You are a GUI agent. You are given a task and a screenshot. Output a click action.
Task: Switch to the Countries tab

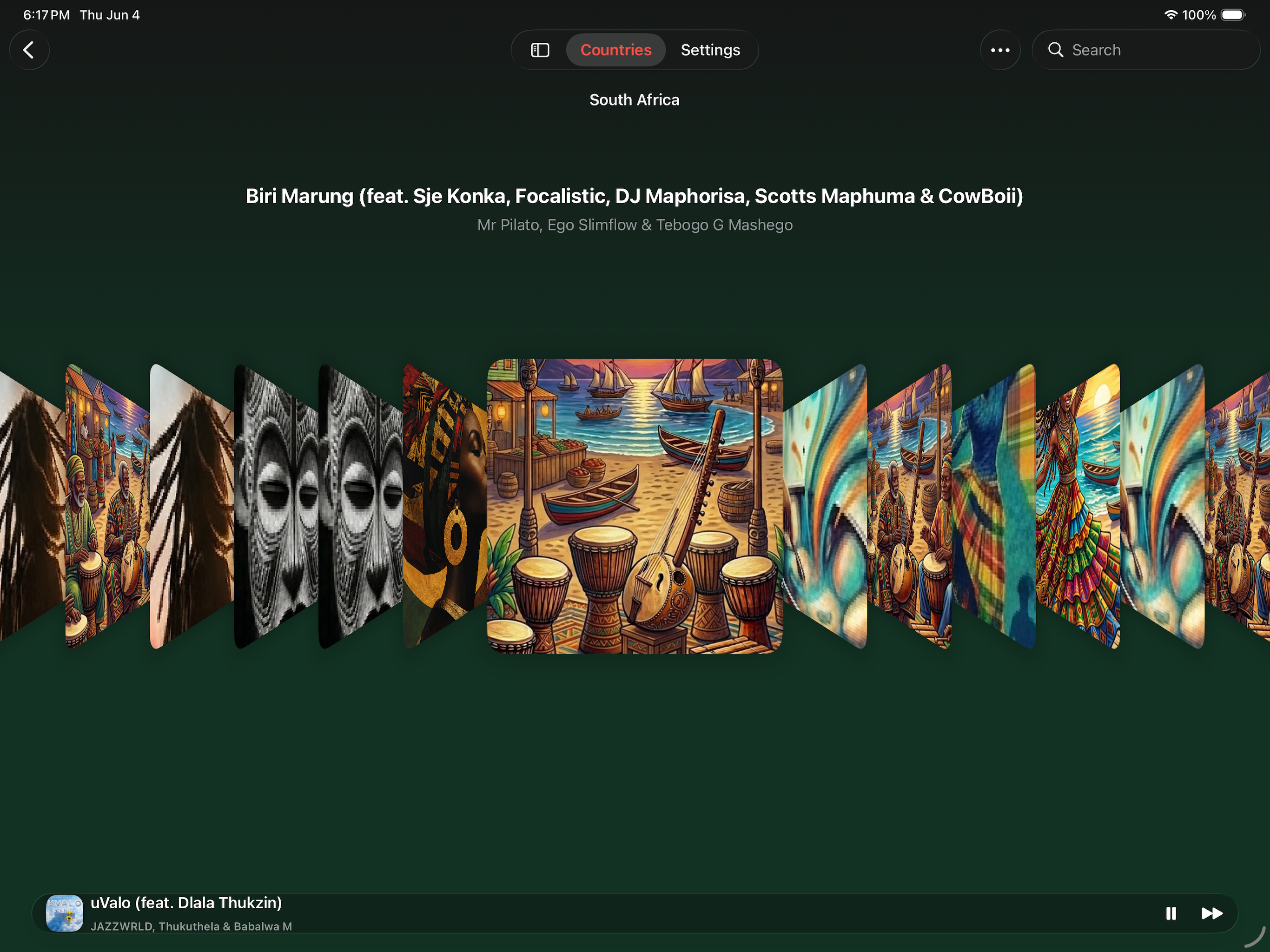click(x=615, y=50)
